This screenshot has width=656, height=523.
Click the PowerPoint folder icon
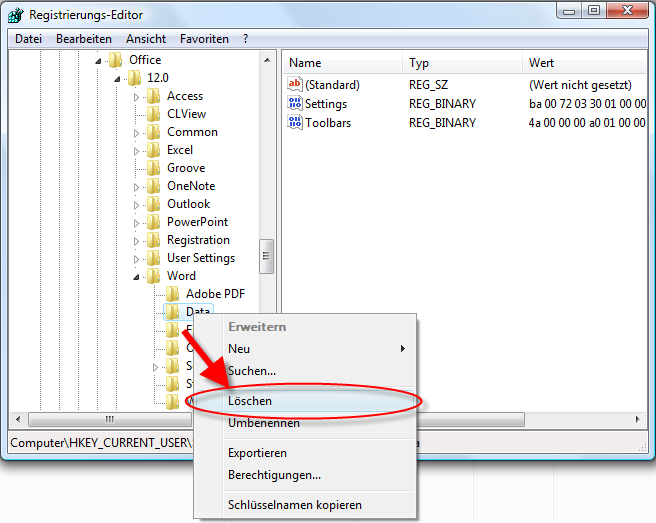pos(153,222)
